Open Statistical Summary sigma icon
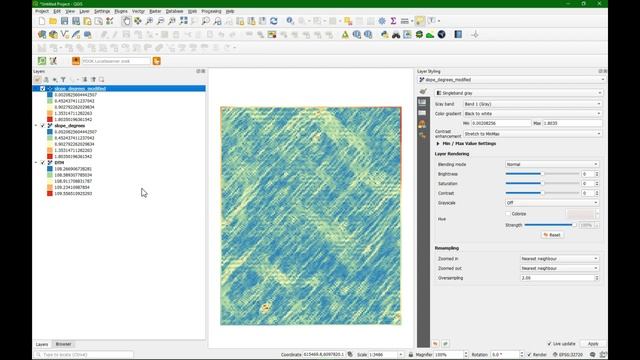 393,21
